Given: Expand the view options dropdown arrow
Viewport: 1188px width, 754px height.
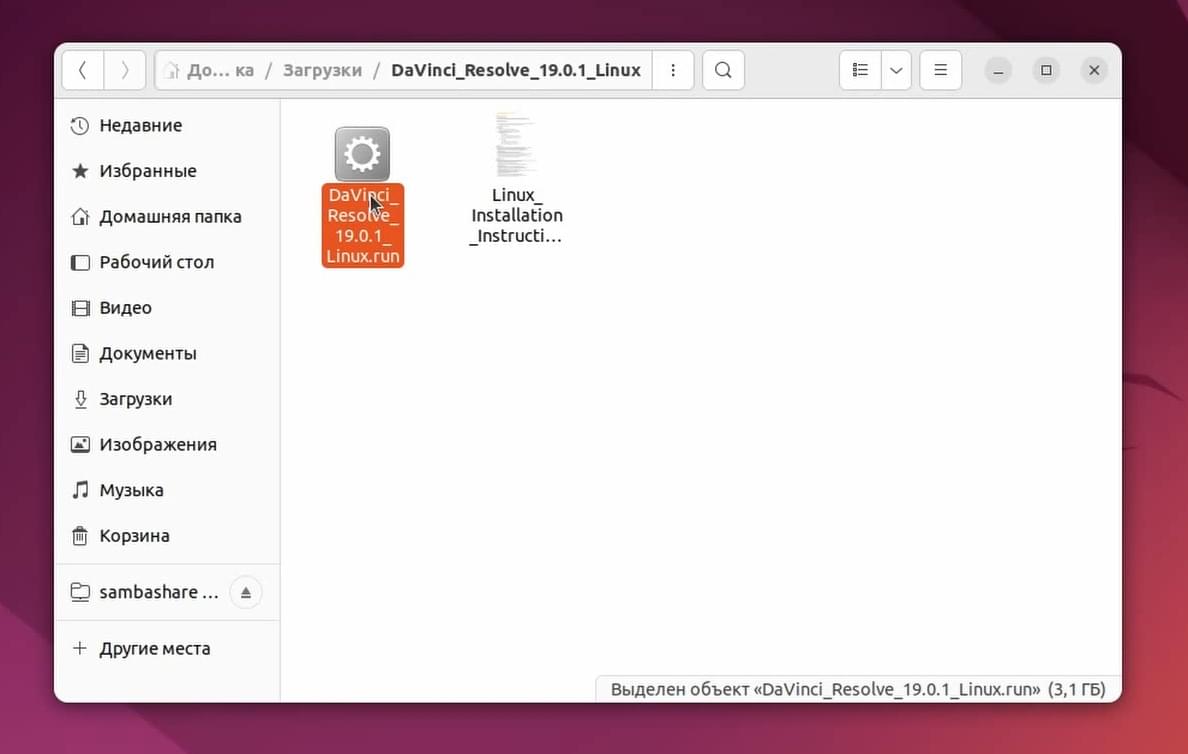Looking at the screenshot, I should [896, 70].
